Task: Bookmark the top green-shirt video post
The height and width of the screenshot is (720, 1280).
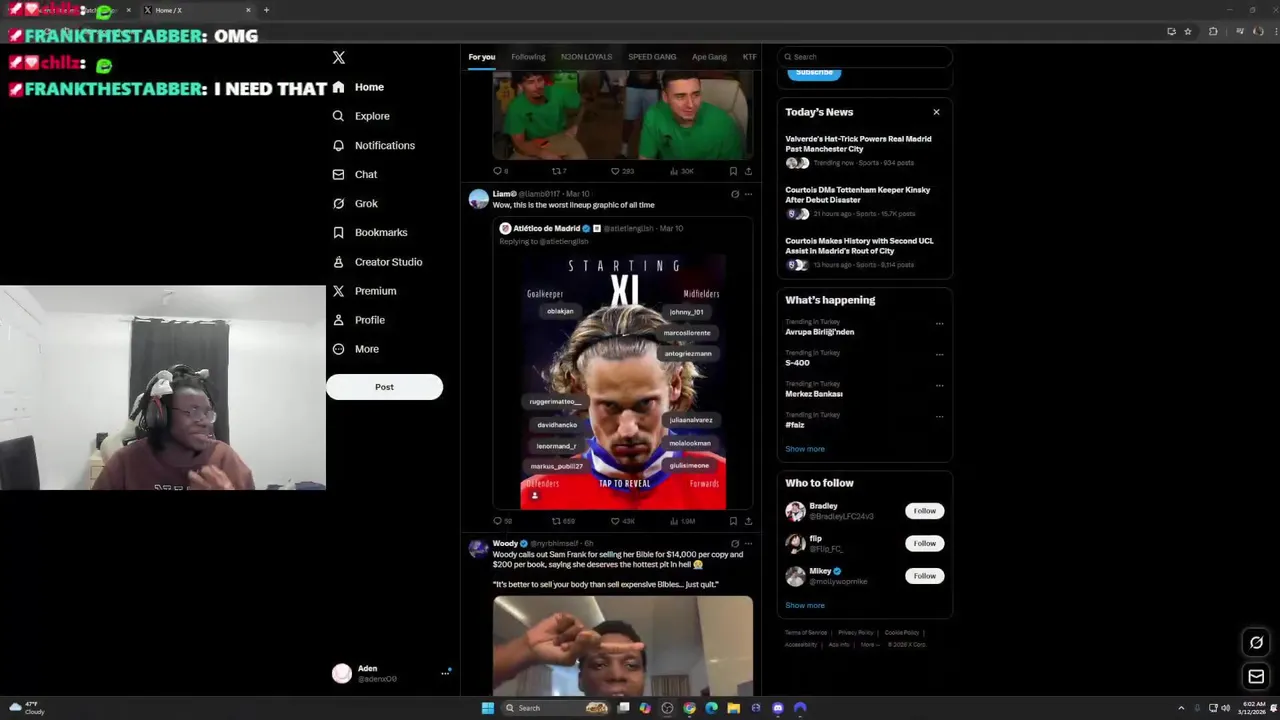Action: pos(733,171)
